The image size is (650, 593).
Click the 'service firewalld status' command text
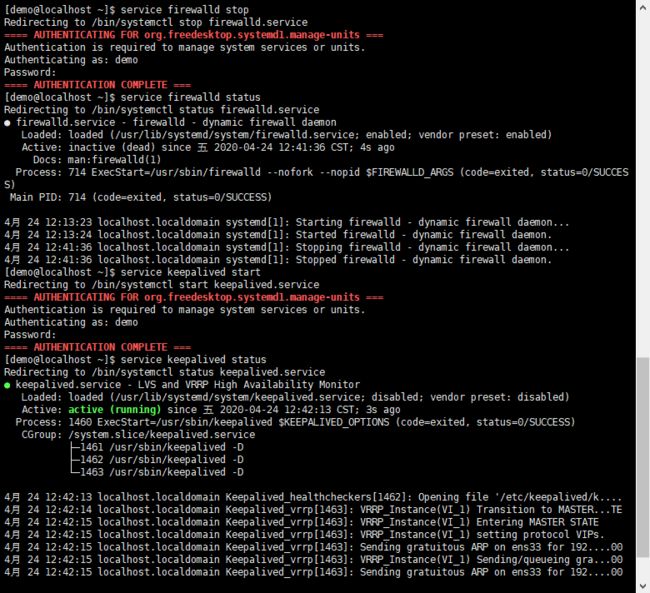(191, 97)
